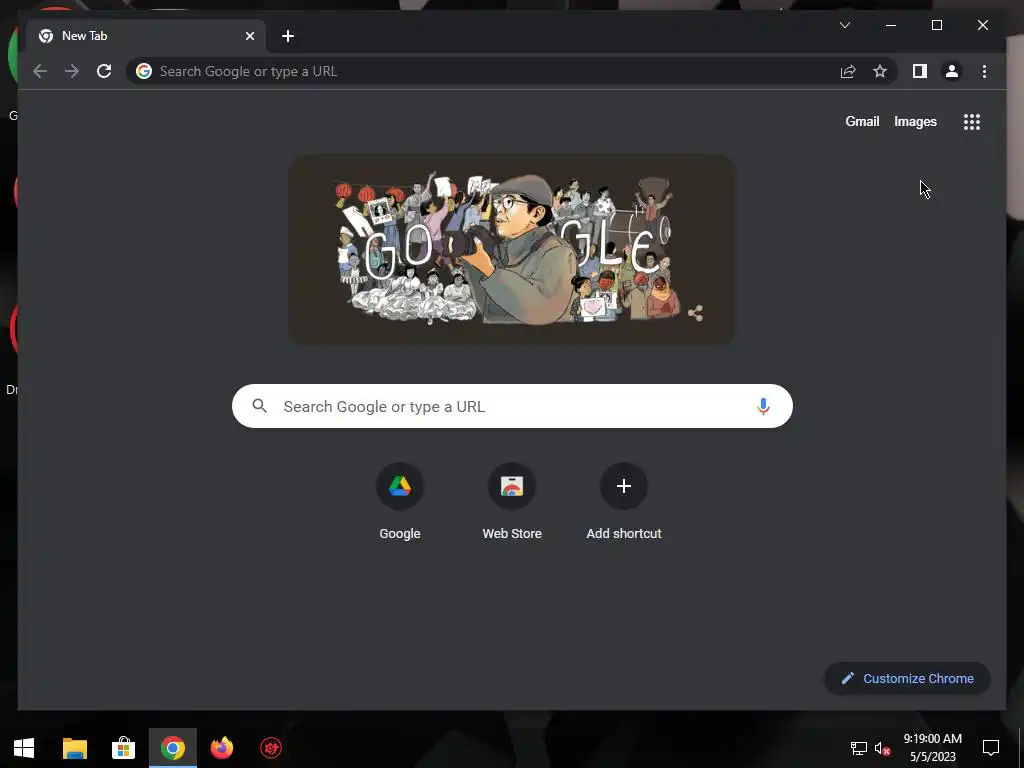Close the New Tab tab
Image resolution: width=1024 pixels, height=768 pixels.
coord(249,36)
